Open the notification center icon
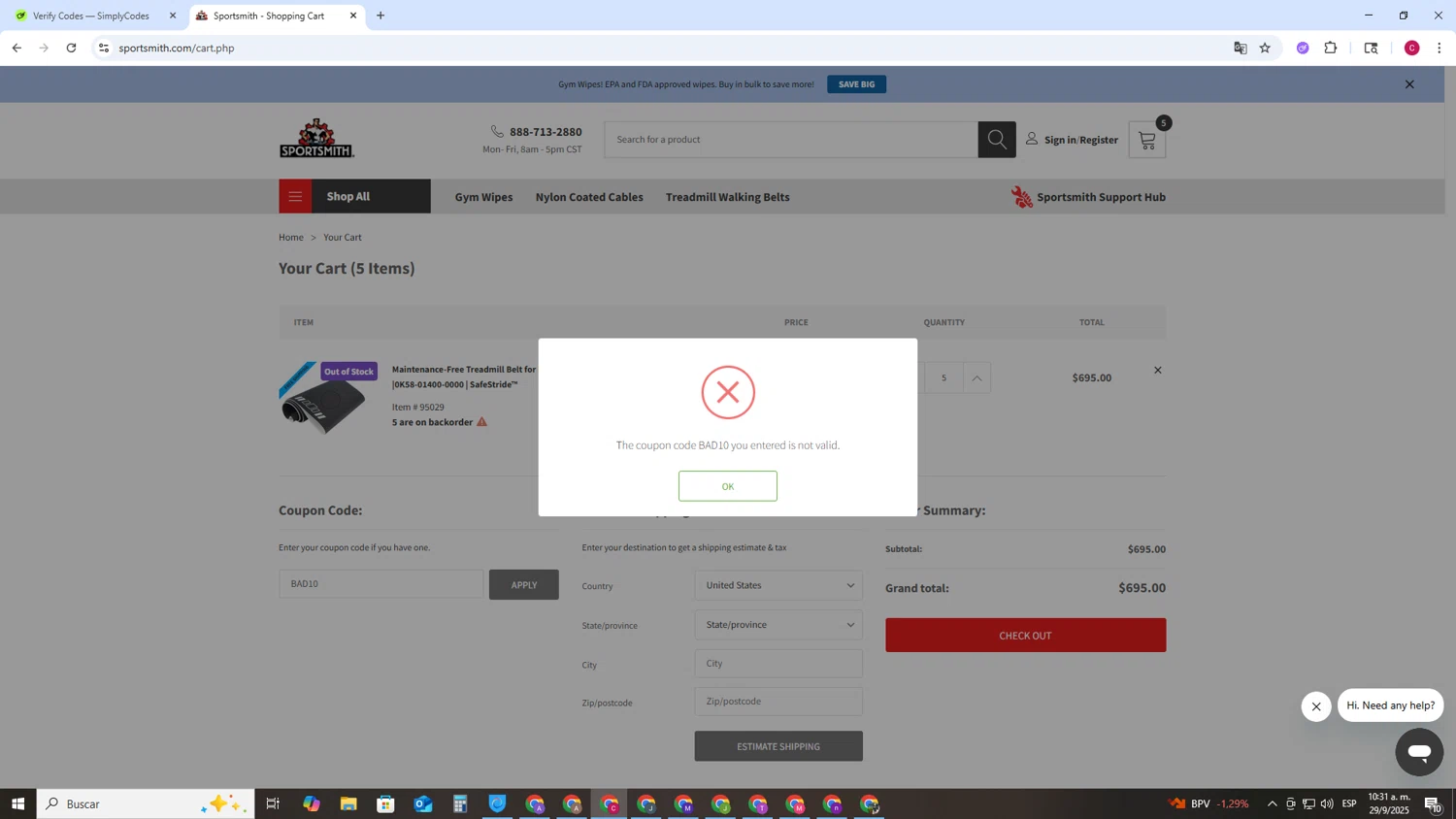1456x819 pixels. pyautogui.click(x=1433, y=803)
